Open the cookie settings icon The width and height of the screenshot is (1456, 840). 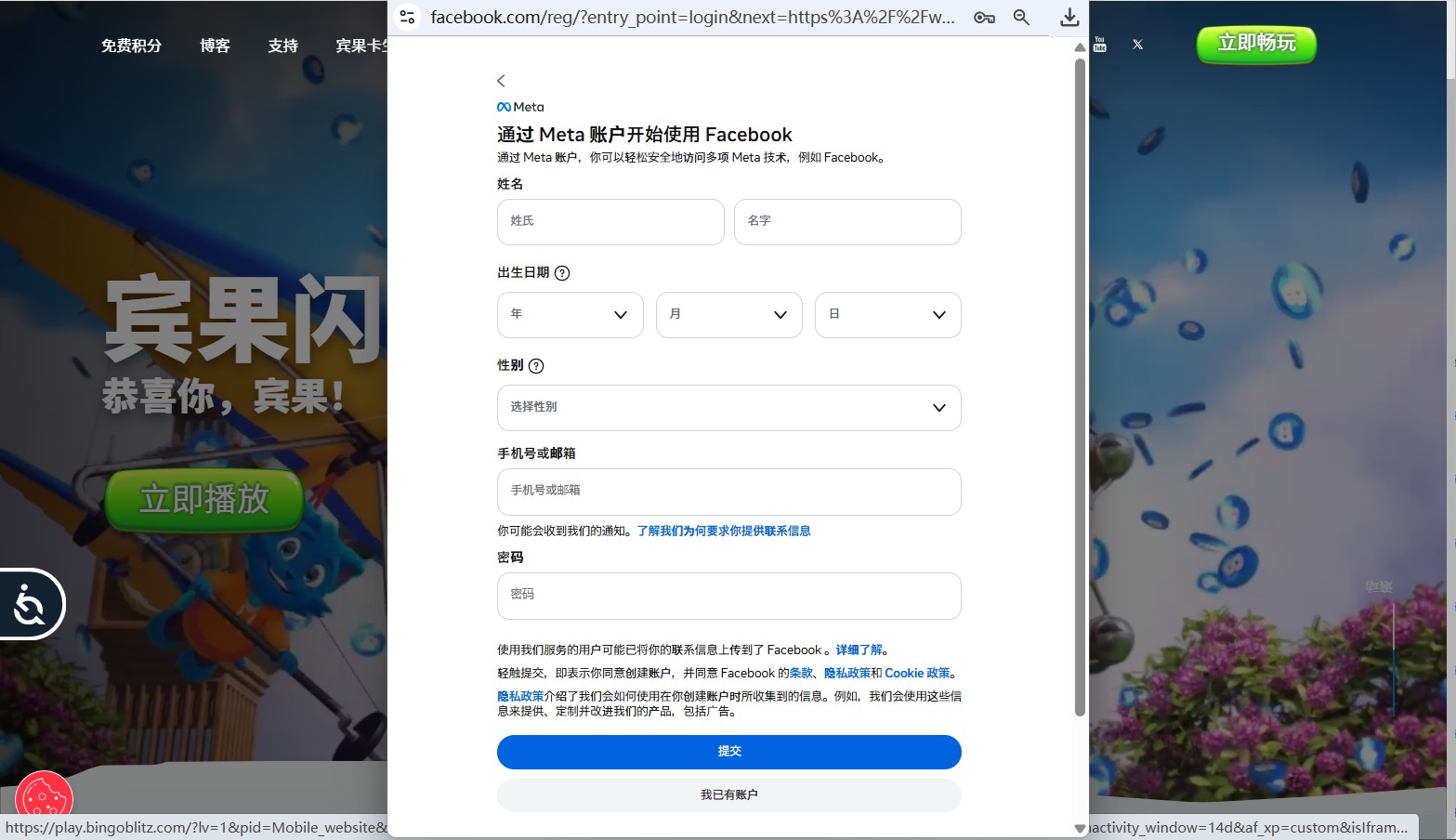(44, 797)
